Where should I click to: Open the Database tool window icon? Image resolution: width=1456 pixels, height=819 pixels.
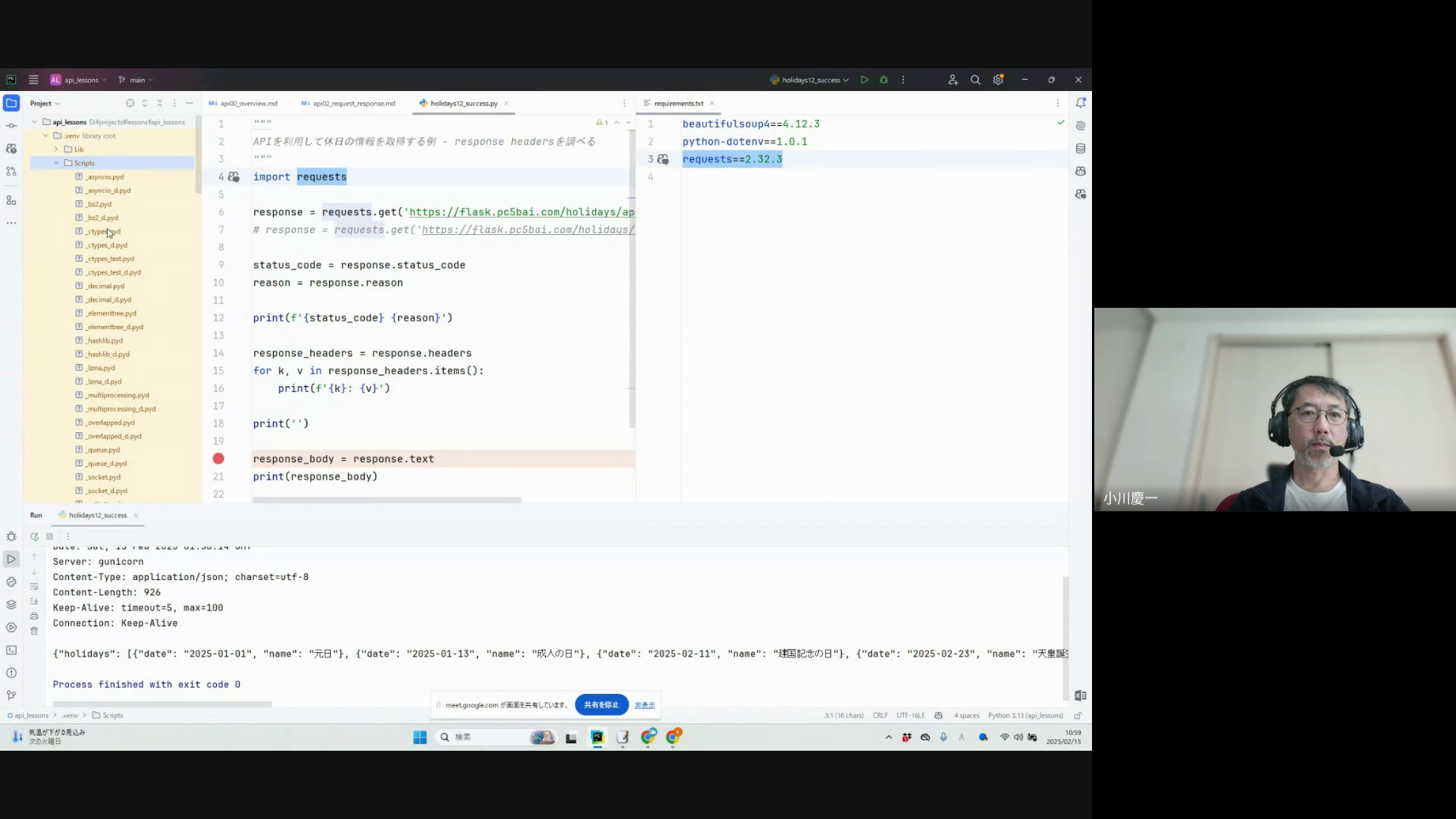tap(1081, 149)
